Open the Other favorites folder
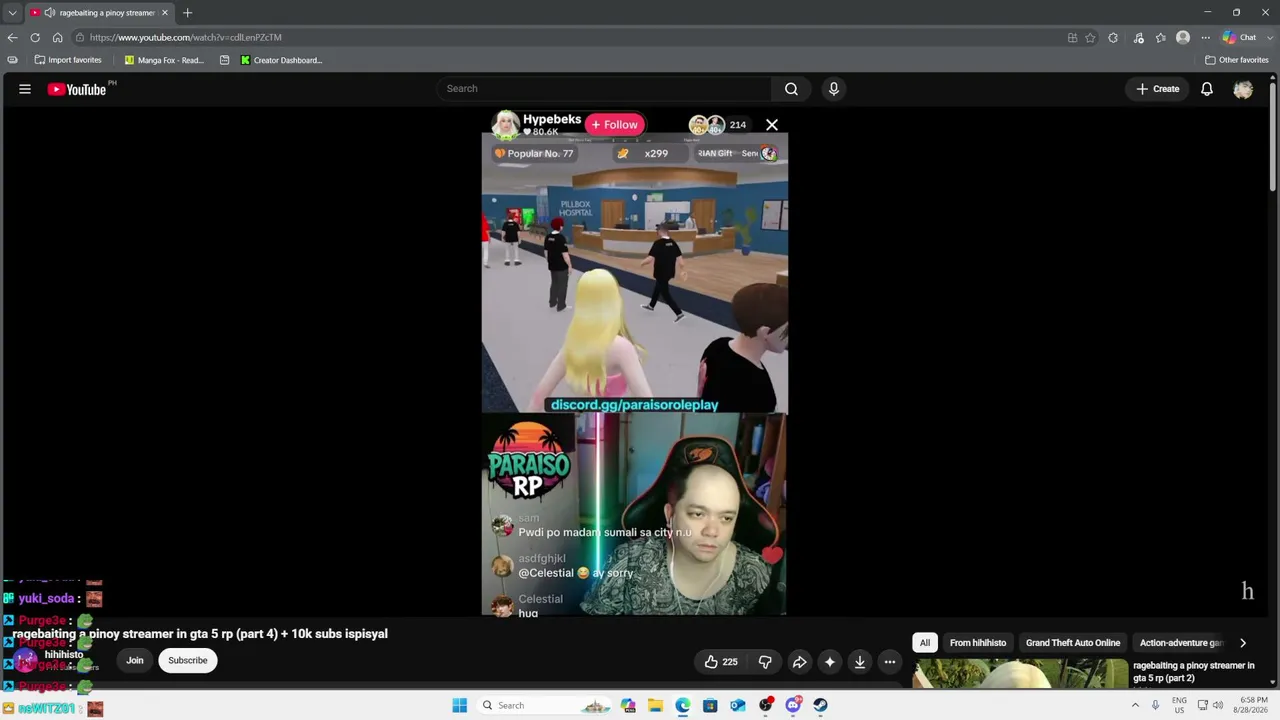The width and height of the screenshot is (1280, 720). [1237, 60]
